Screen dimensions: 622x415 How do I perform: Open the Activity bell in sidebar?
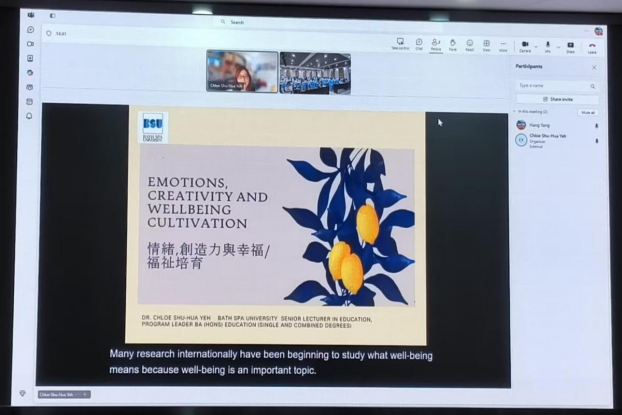pyautogui.click(x=29, y=116)
